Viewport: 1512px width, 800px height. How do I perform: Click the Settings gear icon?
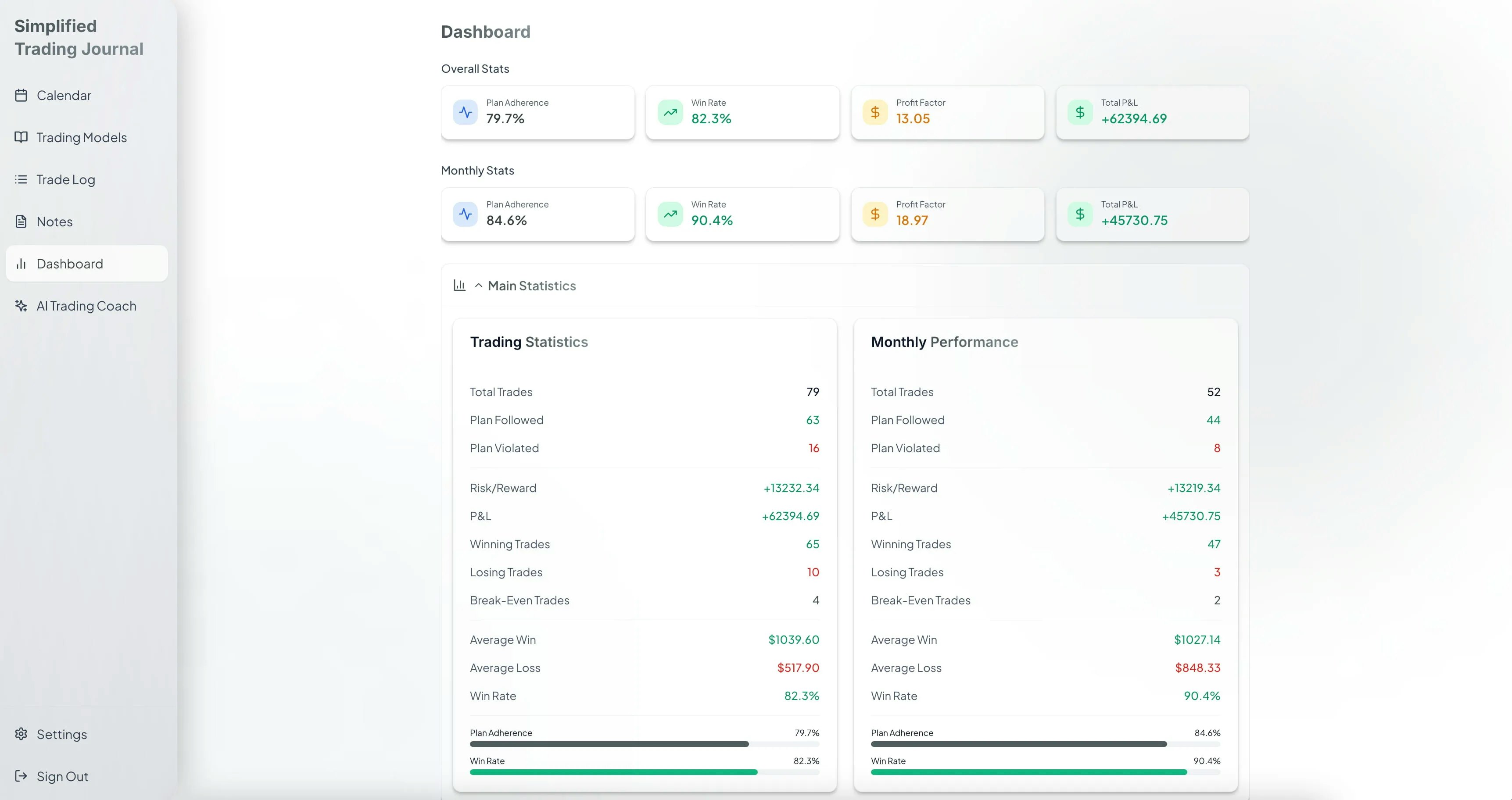[21, 734]
